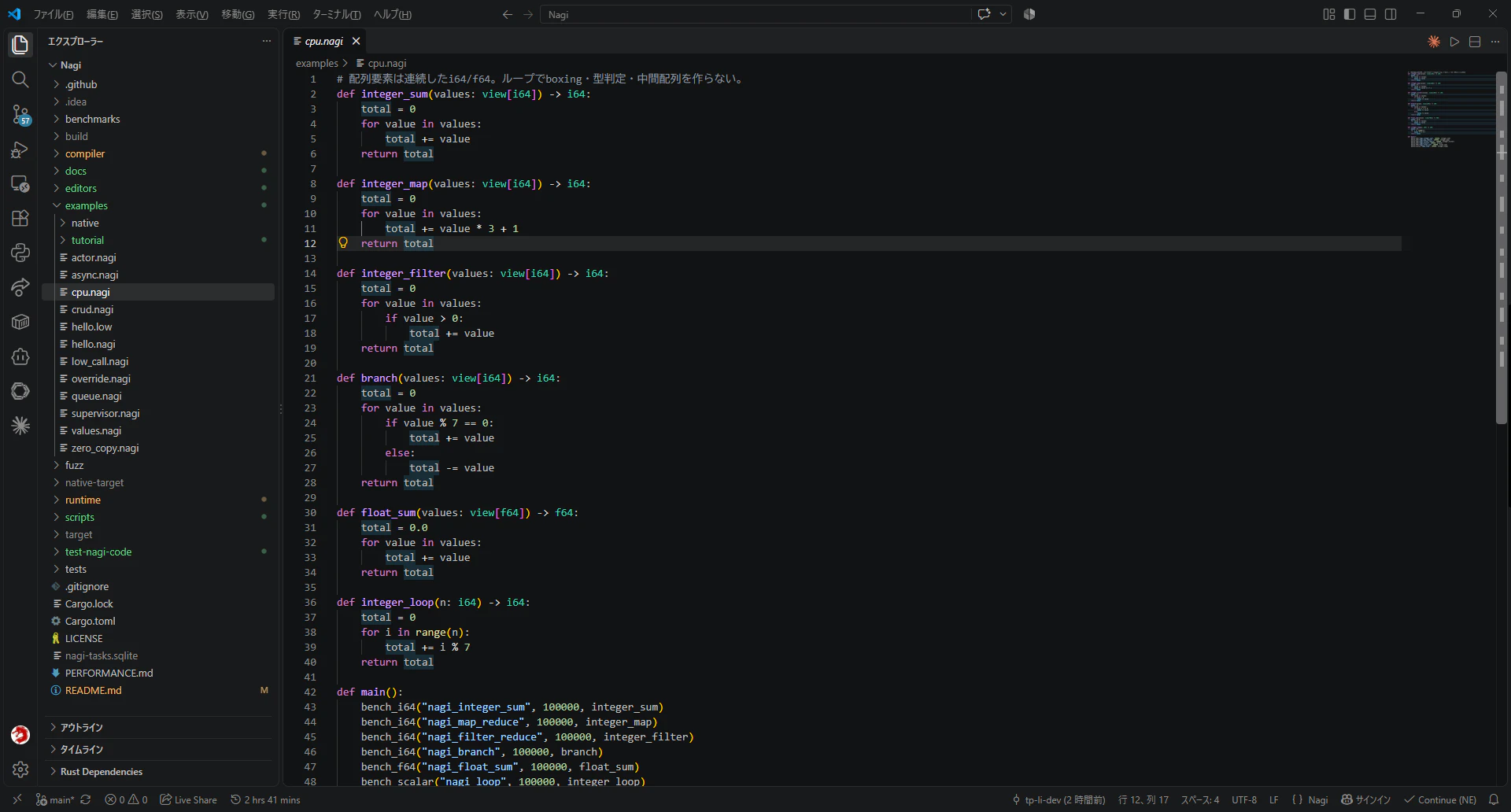
Task: Open the 表示(V) menu
Action: 192,14
